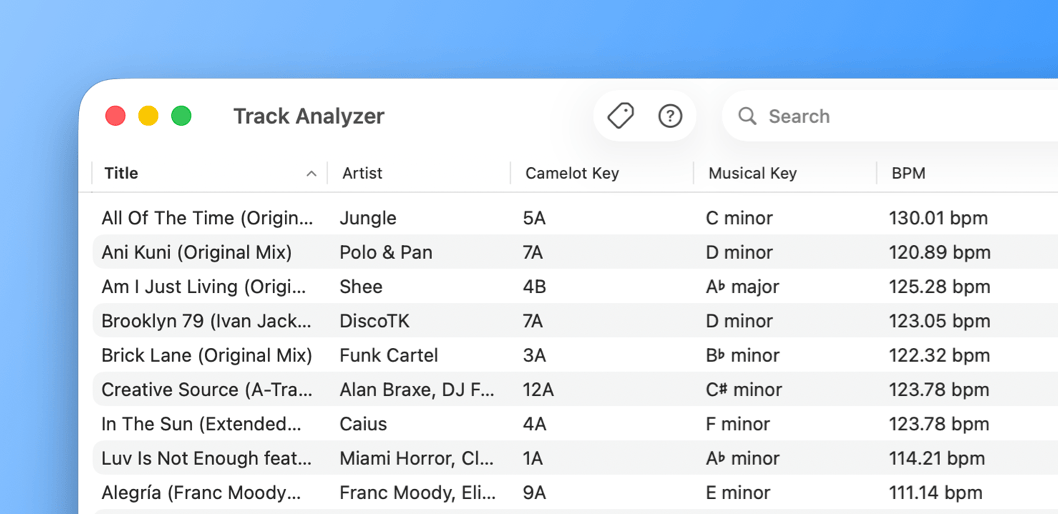Select the track Ani Kuni (Original Mix)
Screen dimensions: 1058x514
click(197, 252)
